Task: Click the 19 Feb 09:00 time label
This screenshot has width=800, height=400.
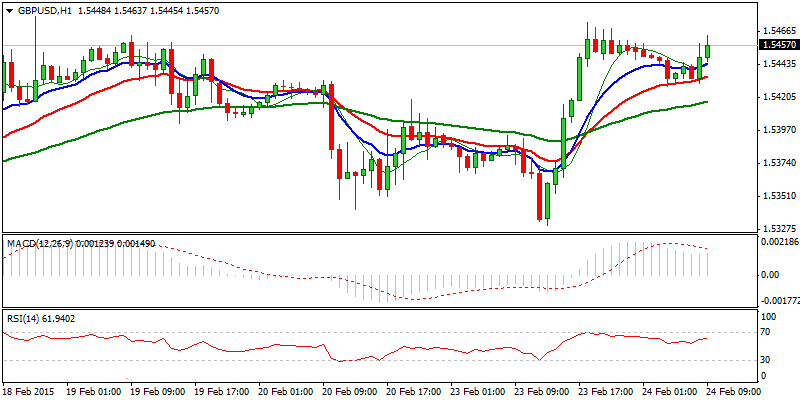Action: click(157, 391)
